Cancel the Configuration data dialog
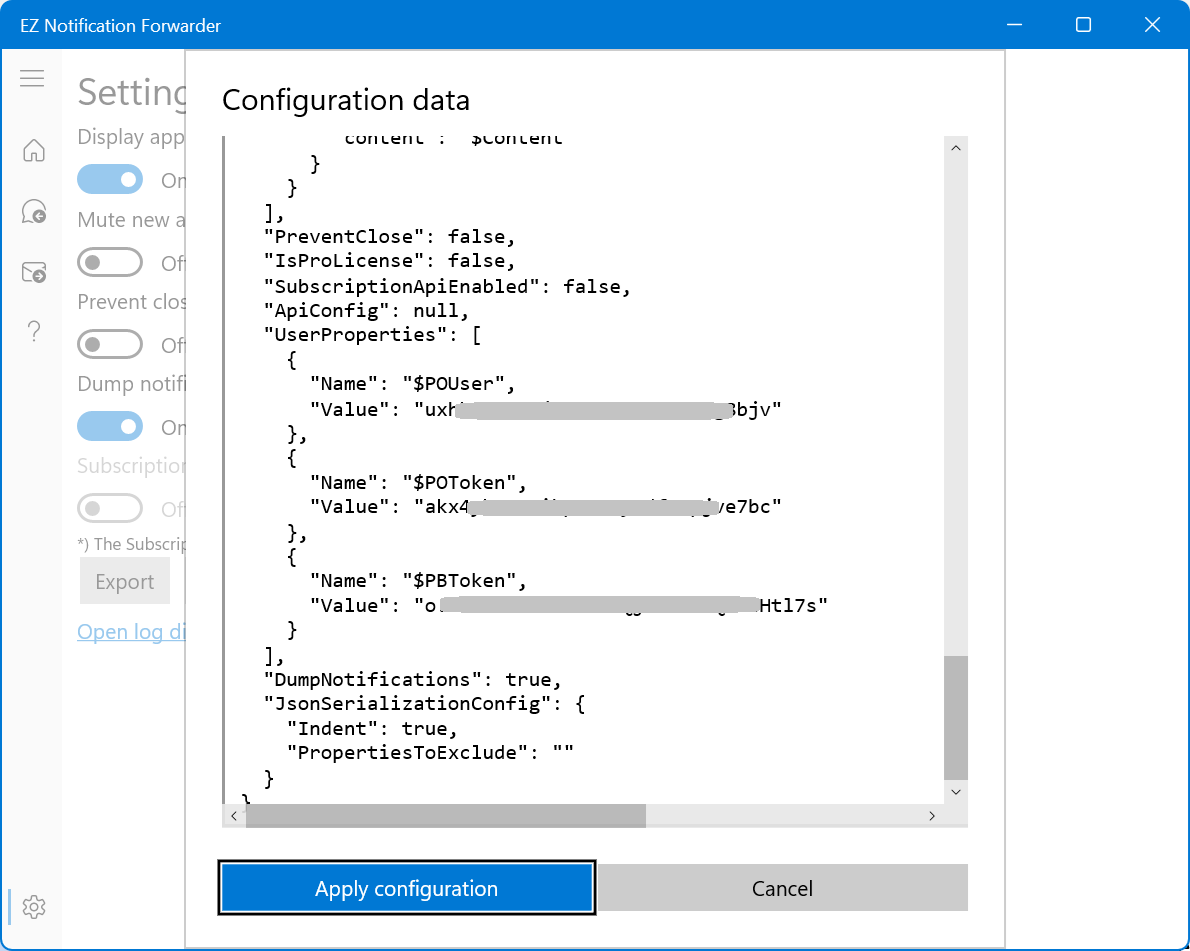 point(782,888)
